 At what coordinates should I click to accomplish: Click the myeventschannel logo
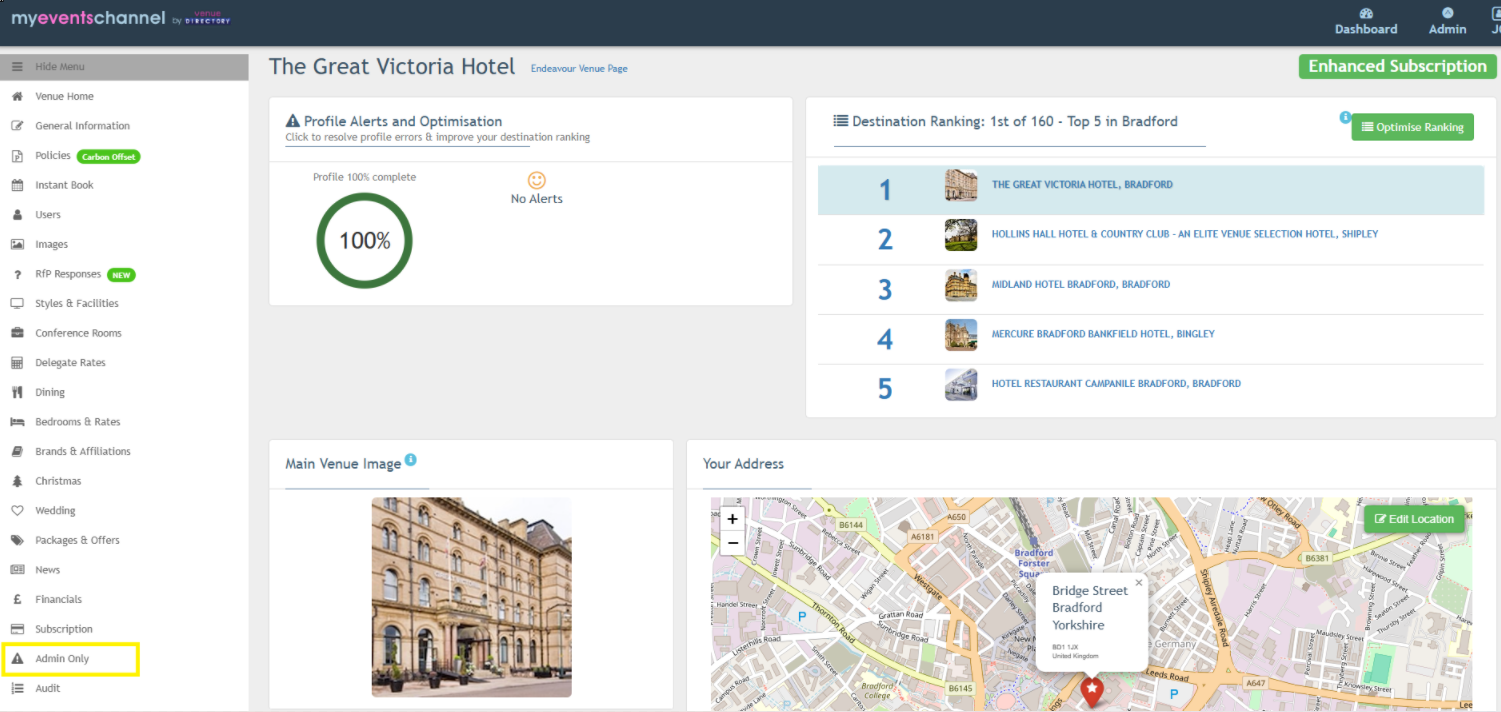[120, 18]
